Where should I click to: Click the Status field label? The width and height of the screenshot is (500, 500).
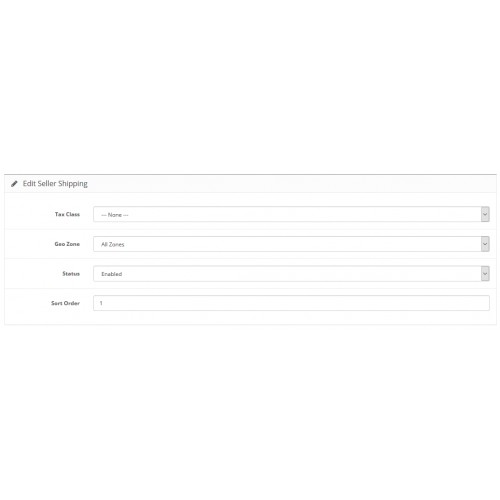pos(71,274)
